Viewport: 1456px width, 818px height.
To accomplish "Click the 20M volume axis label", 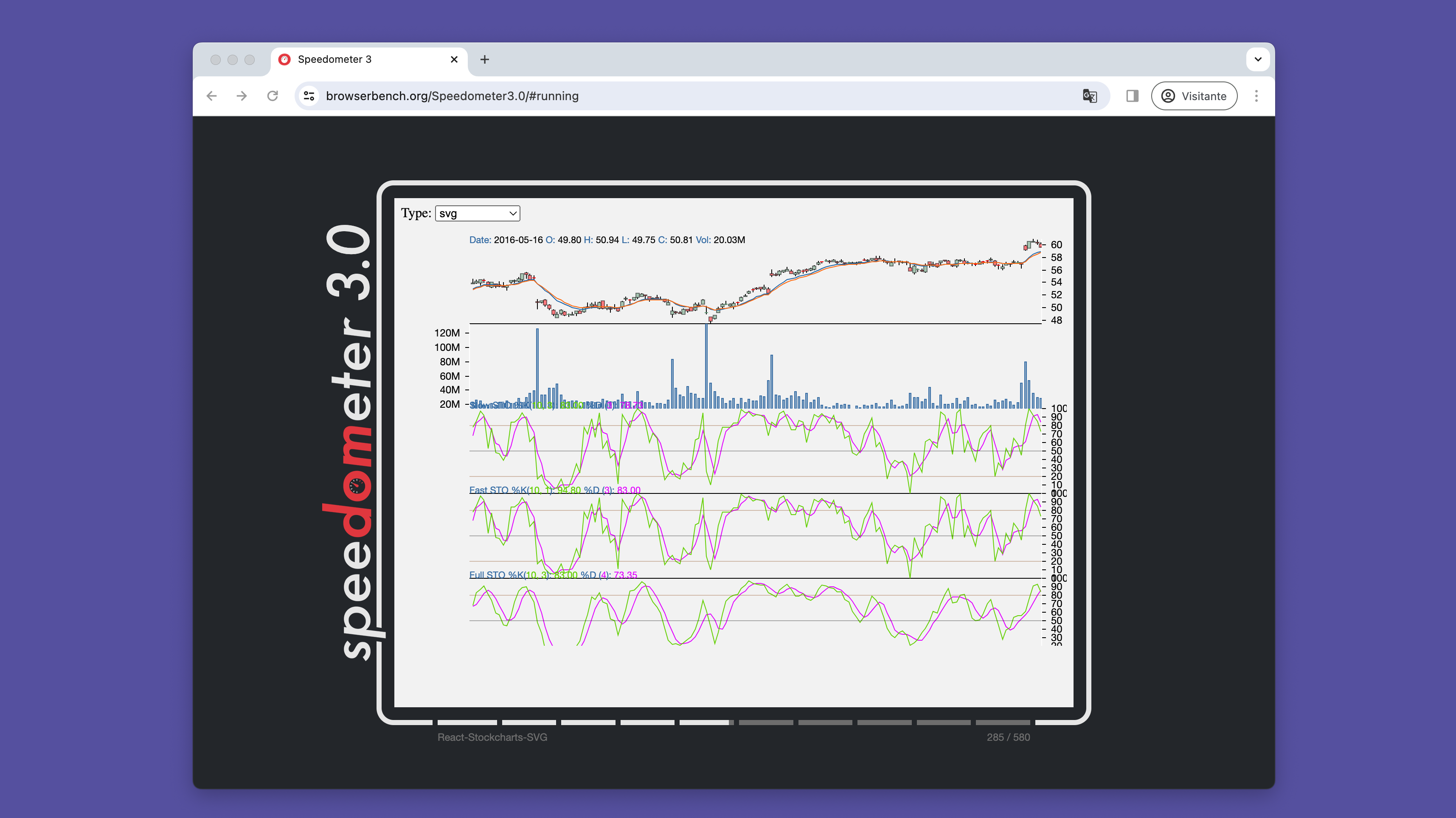I will pos(450,404).
